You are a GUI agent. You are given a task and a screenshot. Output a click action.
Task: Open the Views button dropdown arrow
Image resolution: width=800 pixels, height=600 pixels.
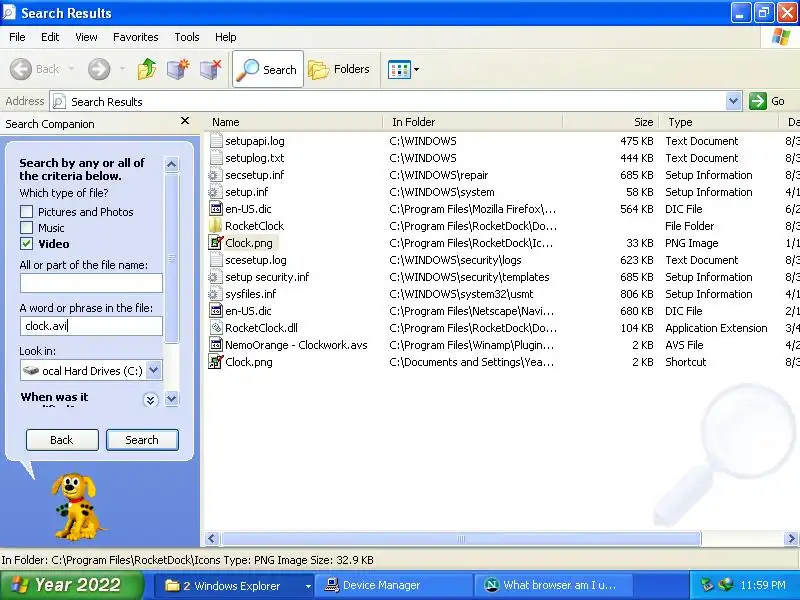(x=416, y=69)
